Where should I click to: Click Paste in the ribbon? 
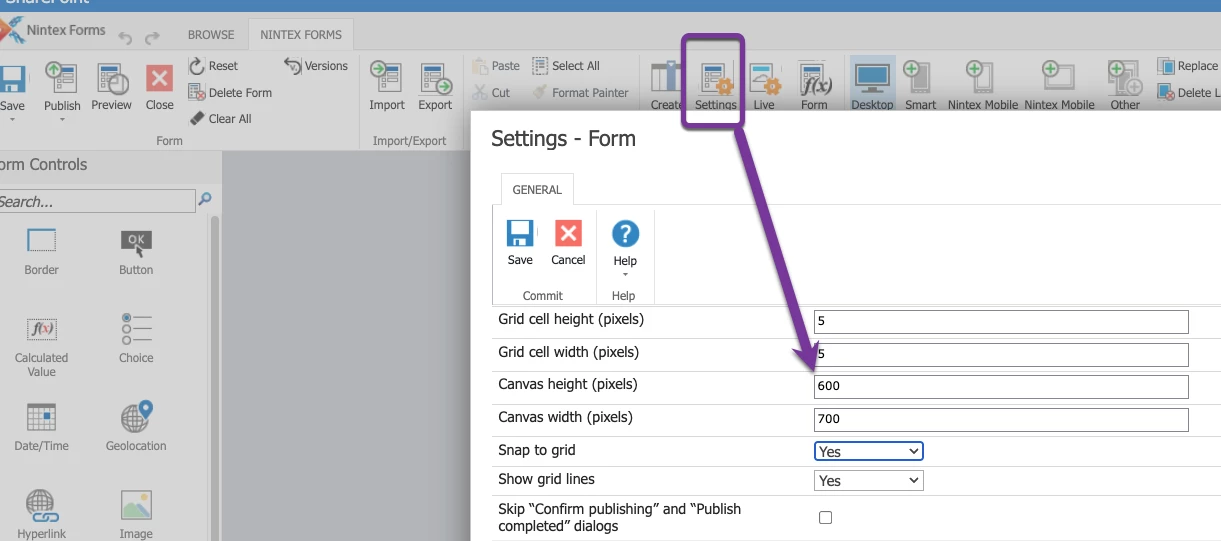point(496,66)
